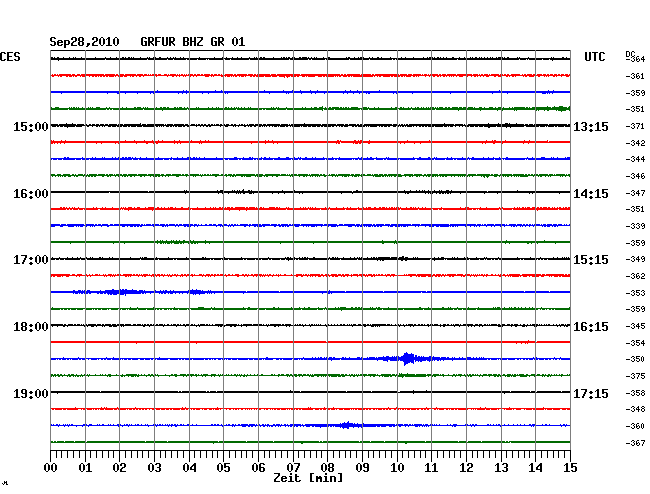Viewport: 650px width, 494px height.
Task: Click the Zeit [min] axis title
Action: pyautogui.click(x=308, y=478)
